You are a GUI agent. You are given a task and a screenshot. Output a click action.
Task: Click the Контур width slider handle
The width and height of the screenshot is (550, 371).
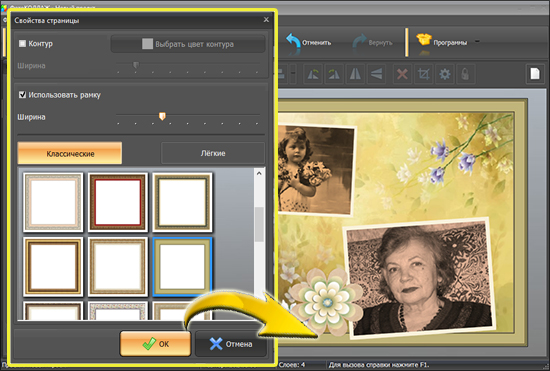coord(136,65)
